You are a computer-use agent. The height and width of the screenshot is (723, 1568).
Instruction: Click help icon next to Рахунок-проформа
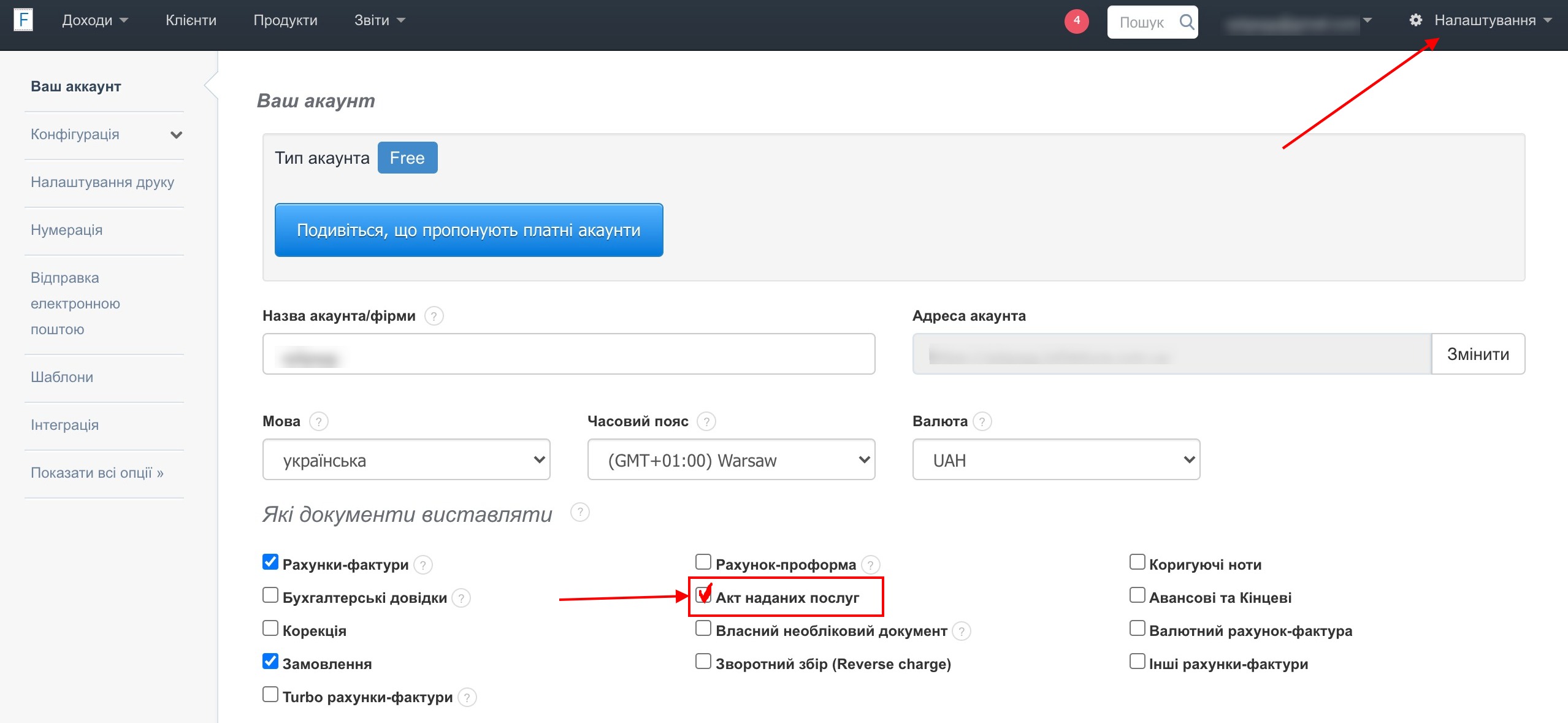870,564
